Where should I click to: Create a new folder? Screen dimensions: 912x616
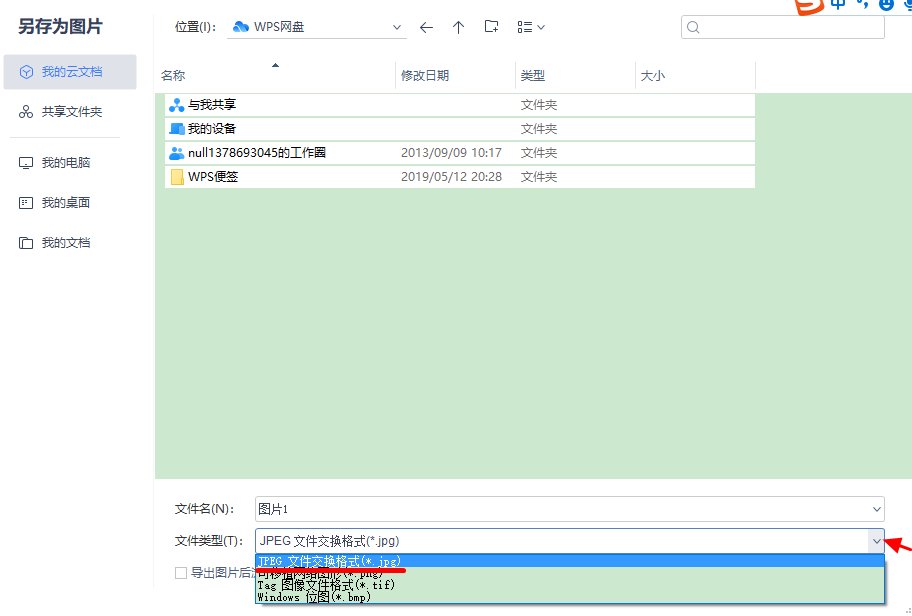491,27
